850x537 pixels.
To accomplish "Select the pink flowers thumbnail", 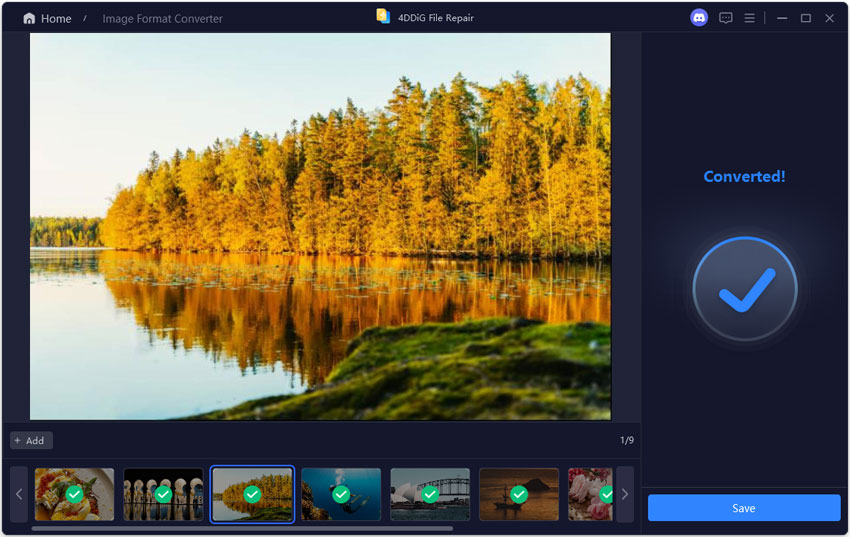I will tap(590, 494).
